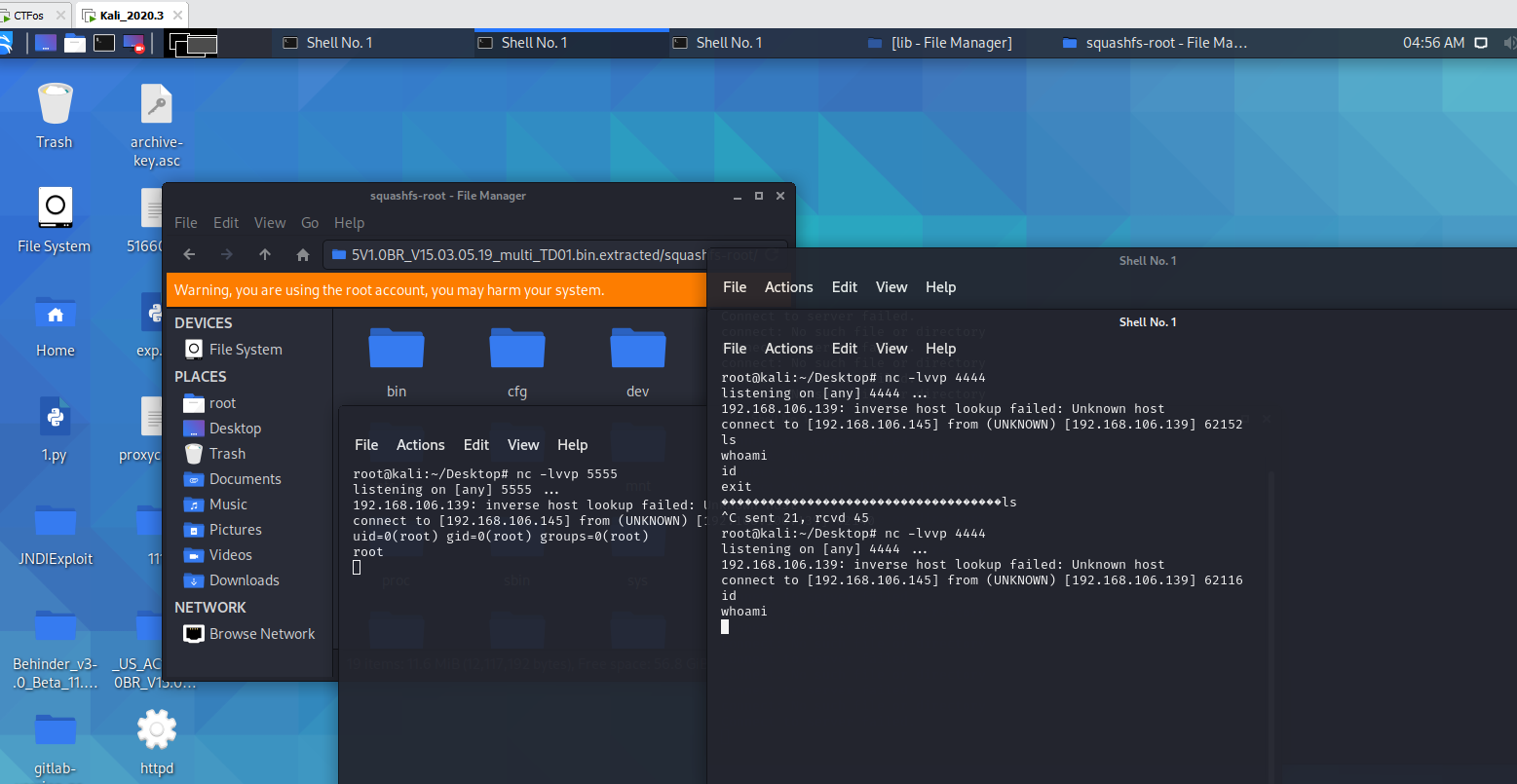1517x784 pixels.
Task: Switch to the Kali_2020.3 VM tab
Action: 132,16
